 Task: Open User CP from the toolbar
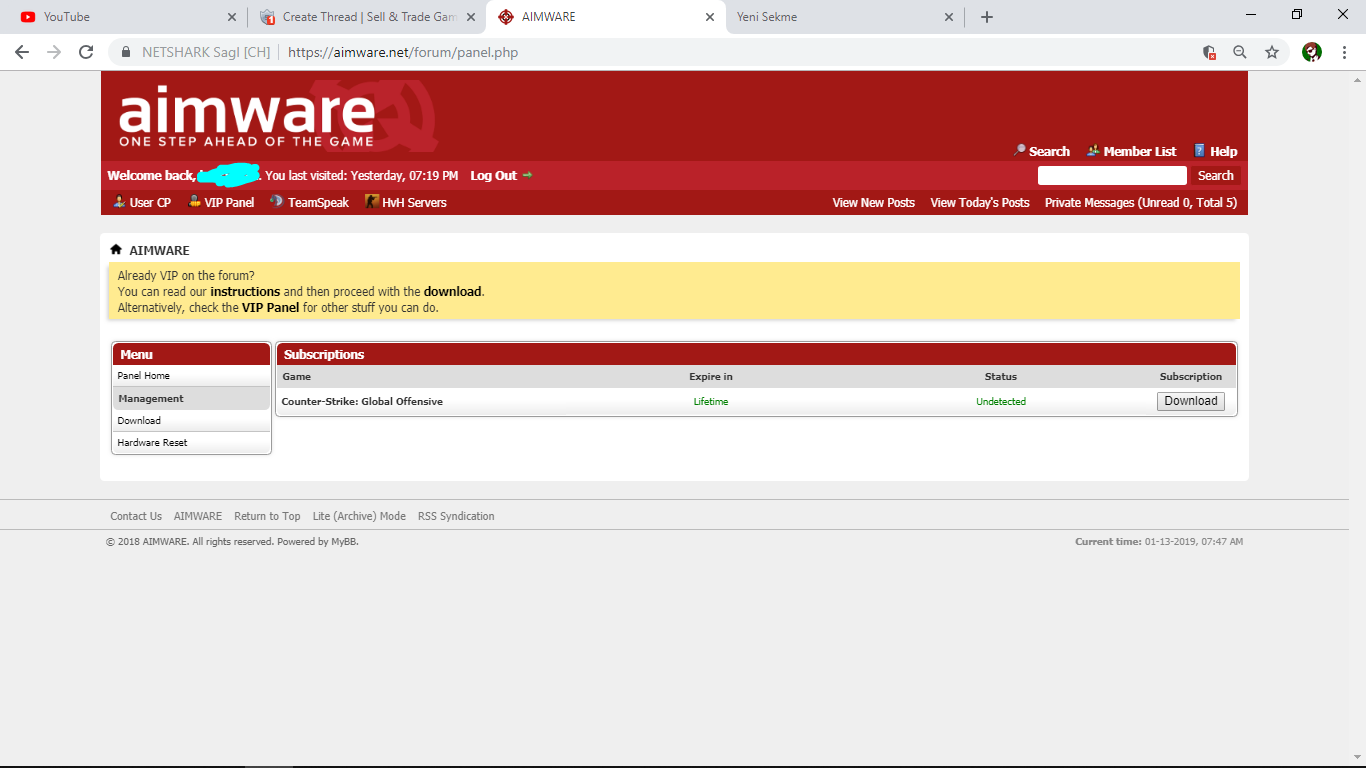click(x=141, y=202)
